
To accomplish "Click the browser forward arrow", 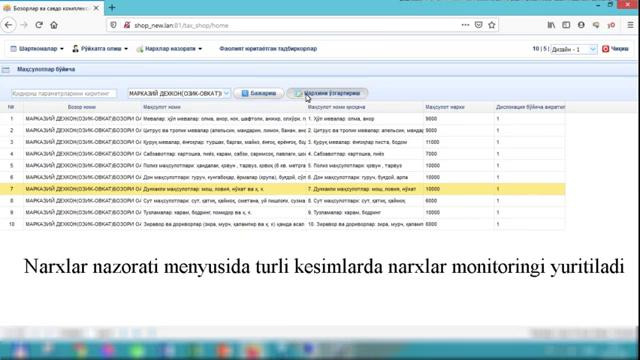I will click(24, 25).
